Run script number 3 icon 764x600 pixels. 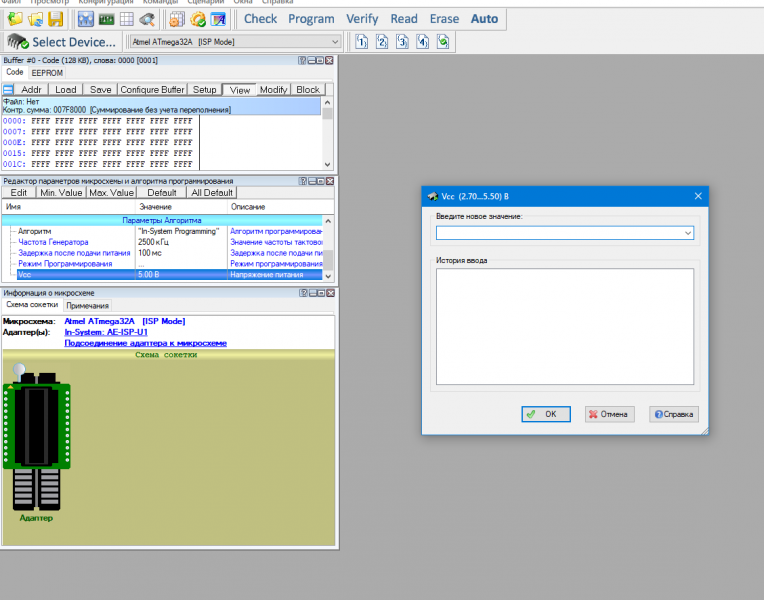[402, 42]
